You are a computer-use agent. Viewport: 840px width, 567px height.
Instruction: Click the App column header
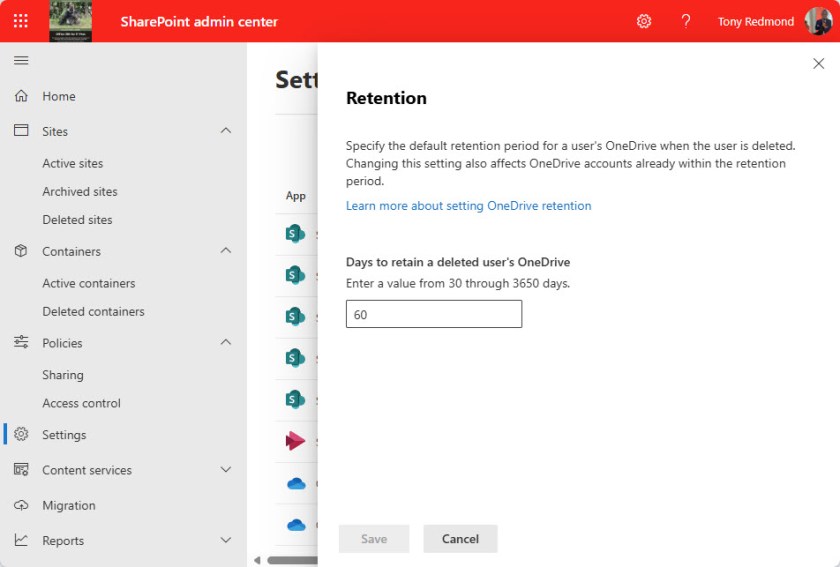[x=296, y=196]
